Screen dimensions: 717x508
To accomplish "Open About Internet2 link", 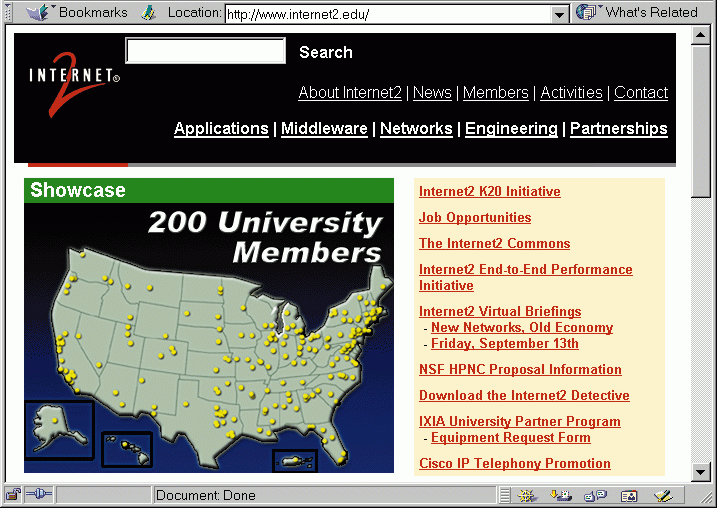I will point(350,92).
